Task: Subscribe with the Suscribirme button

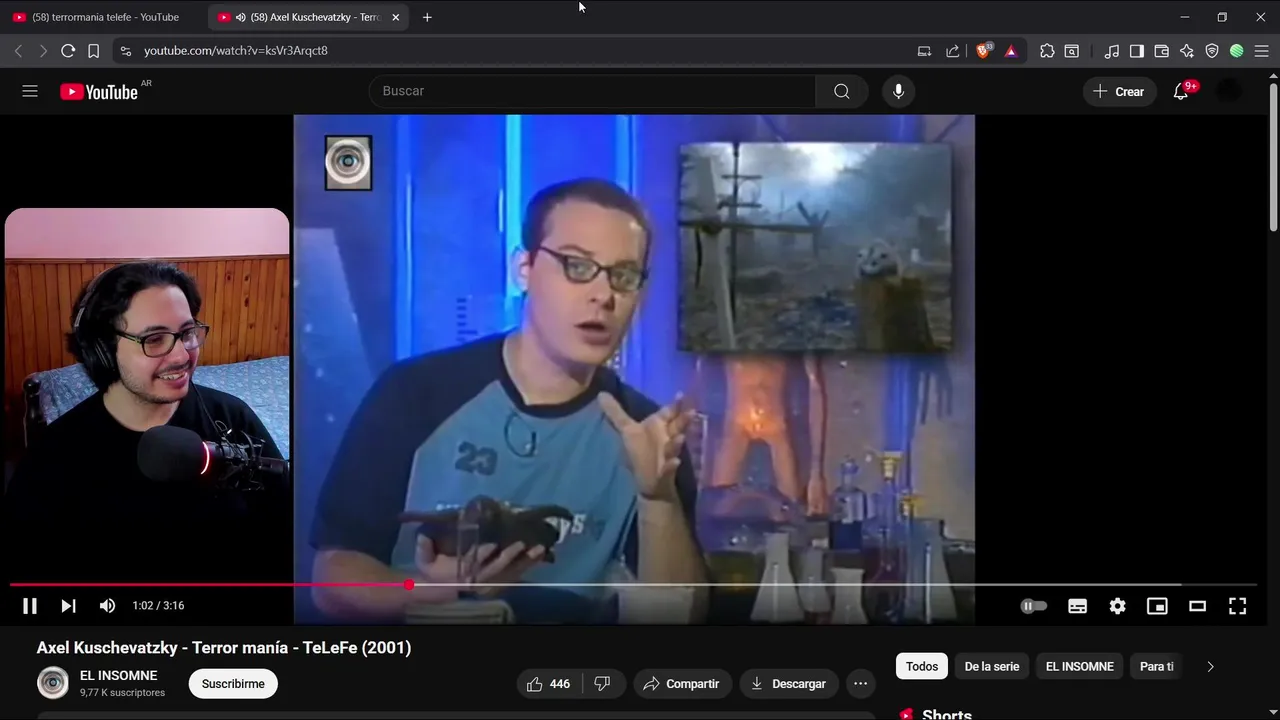Action: (233, 684)
